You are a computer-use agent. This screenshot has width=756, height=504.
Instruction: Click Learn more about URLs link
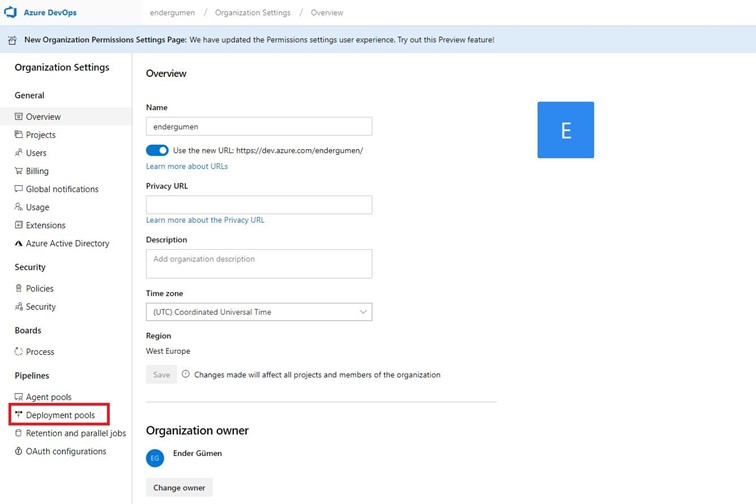click(187, 166)
